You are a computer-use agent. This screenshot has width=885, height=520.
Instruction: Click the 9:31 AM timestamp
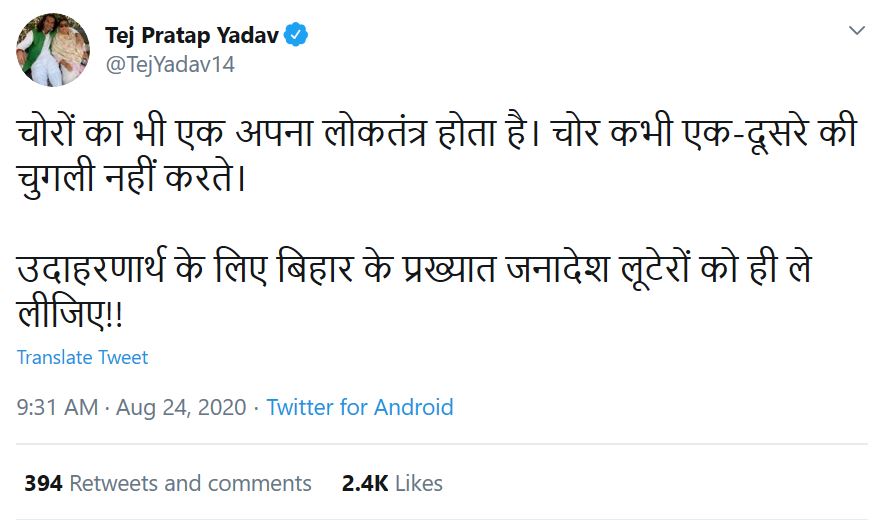(x=57, y=407)
